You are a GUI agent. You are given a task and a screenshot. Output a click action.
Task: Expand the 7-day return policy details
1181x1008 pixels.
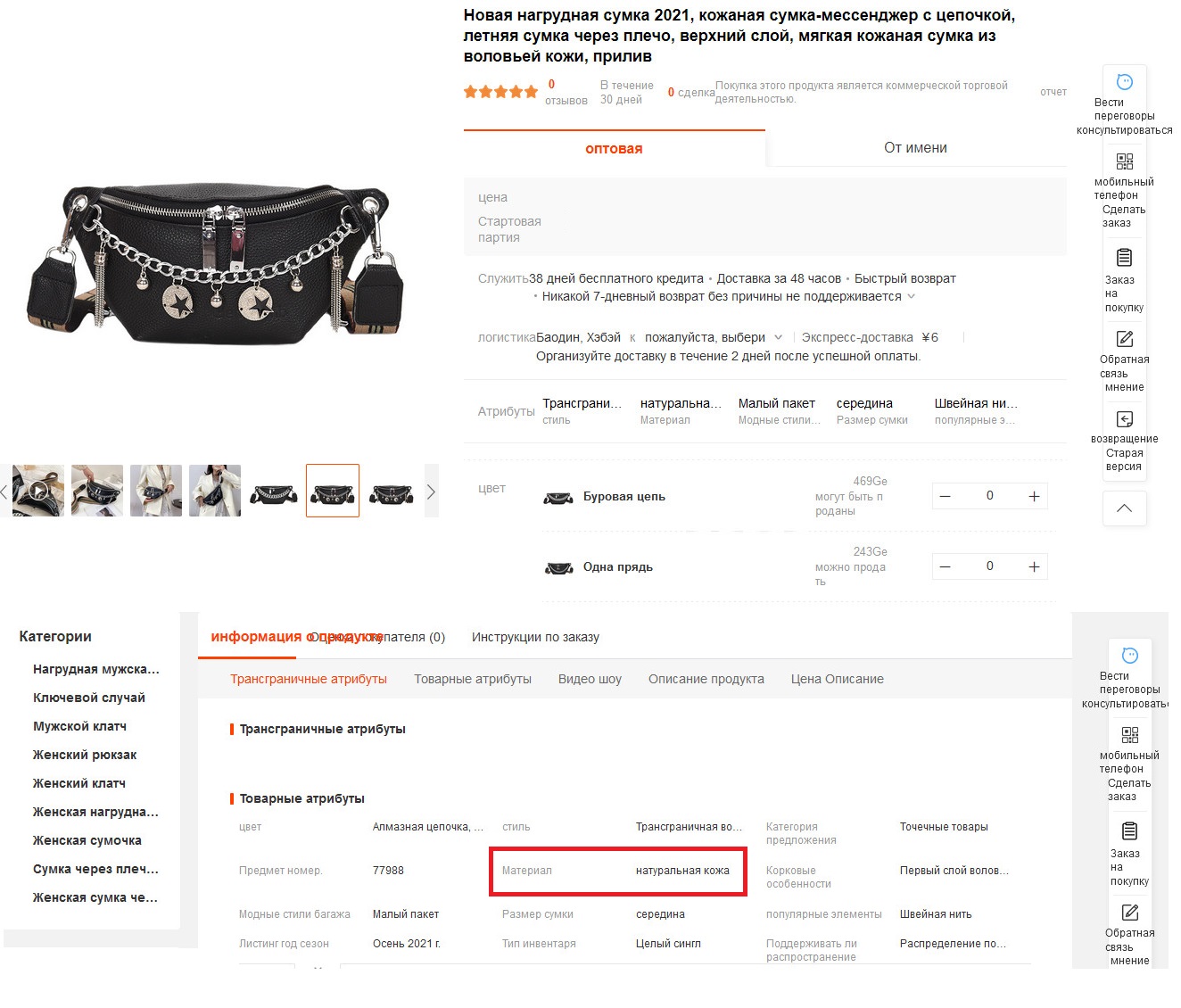[x=911, y=296]
